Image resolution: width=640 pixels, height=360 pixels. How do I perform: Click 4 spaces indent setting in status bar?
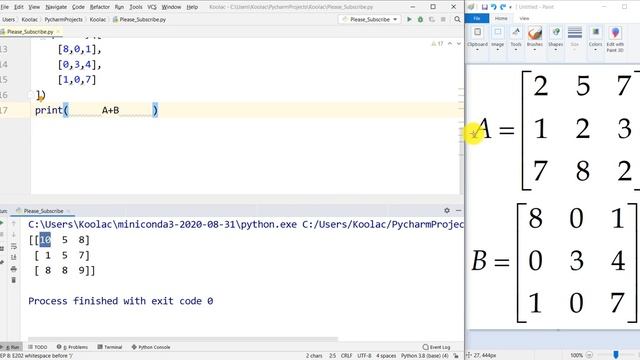[386, 356]
